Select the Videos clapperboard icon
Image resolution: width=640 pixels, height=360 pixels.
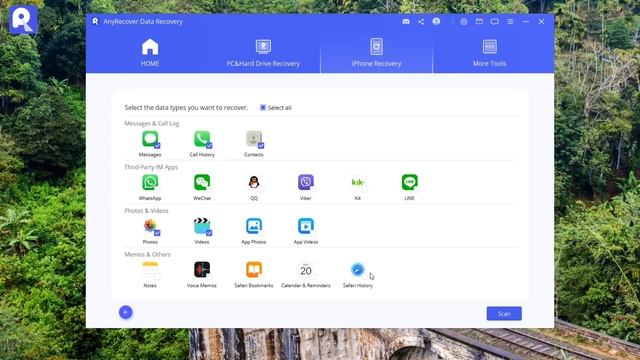(202, 226)
